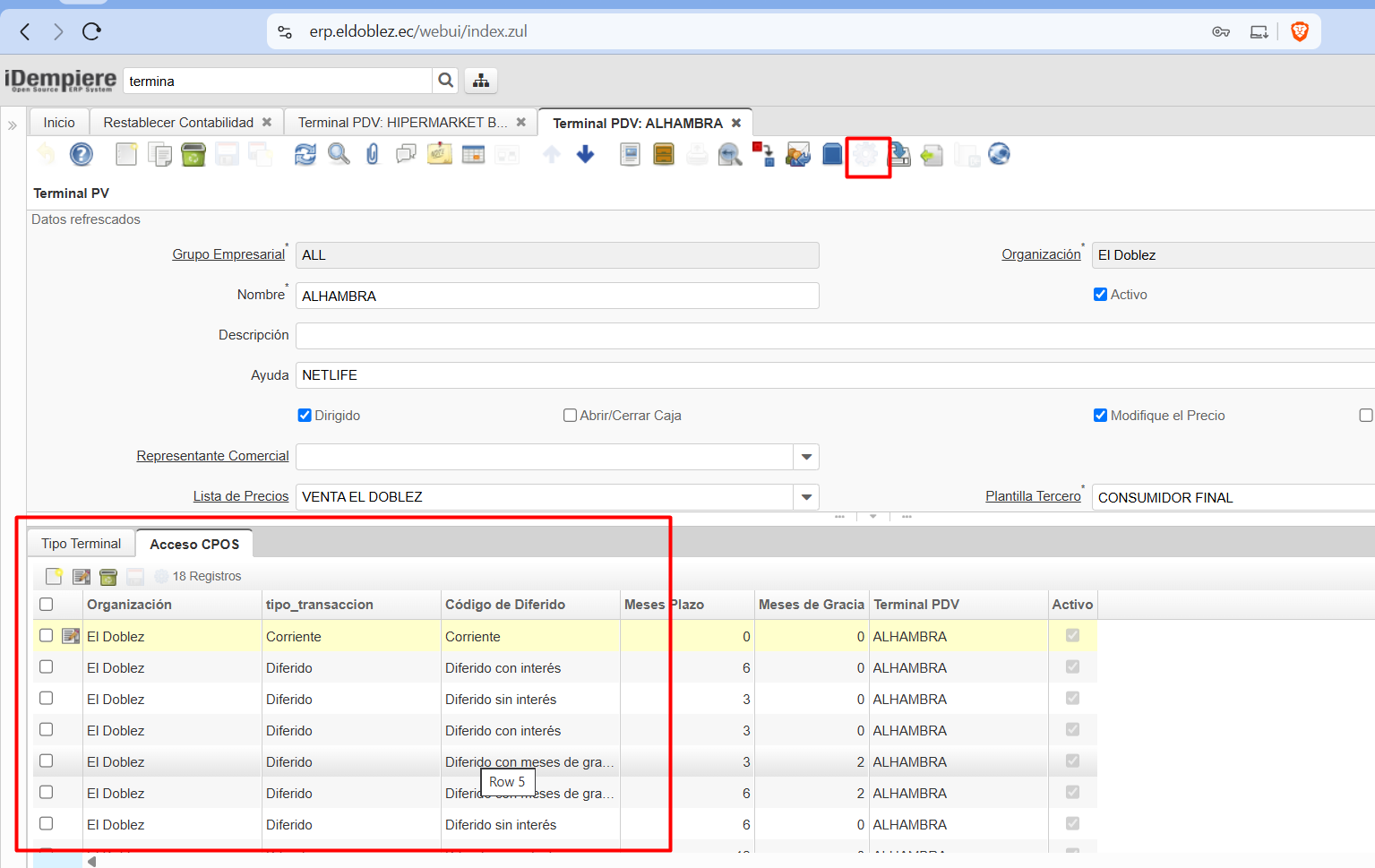Refresh data with the blue arrows icon
Viewport: 1375px width, 868px height.
[x=305, y=155]
